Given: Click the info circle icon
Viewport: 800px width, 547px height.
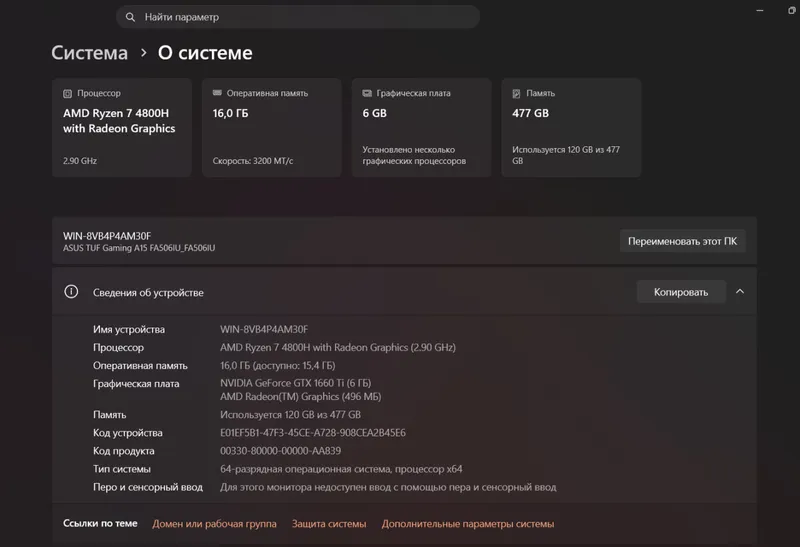Looking at the screenshot, I should pyautogui.click(x=71, y=292).
